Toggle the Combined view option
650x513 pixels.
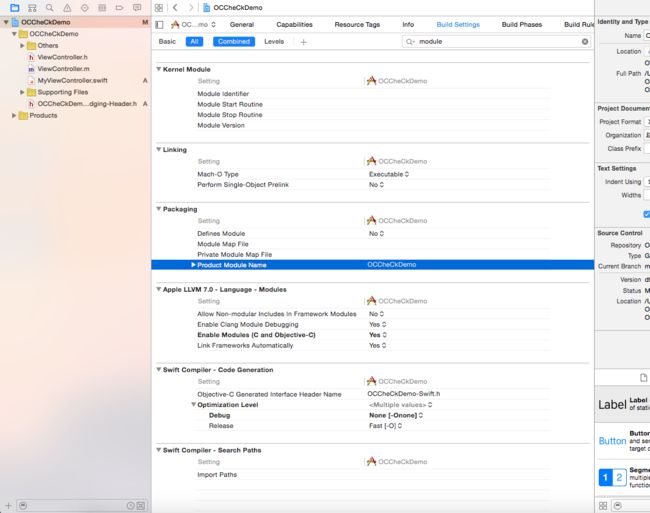coord(234,41)
